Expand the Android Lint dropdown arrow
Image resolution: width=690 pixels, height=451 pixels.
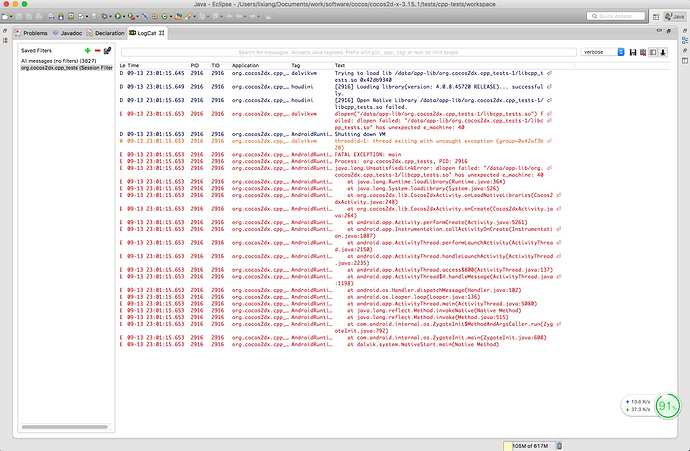87,17
